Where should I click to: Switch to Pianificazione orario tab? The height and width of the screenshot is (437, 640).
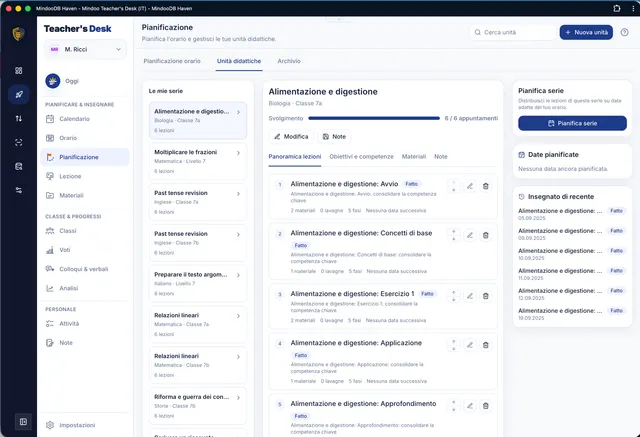172,61
